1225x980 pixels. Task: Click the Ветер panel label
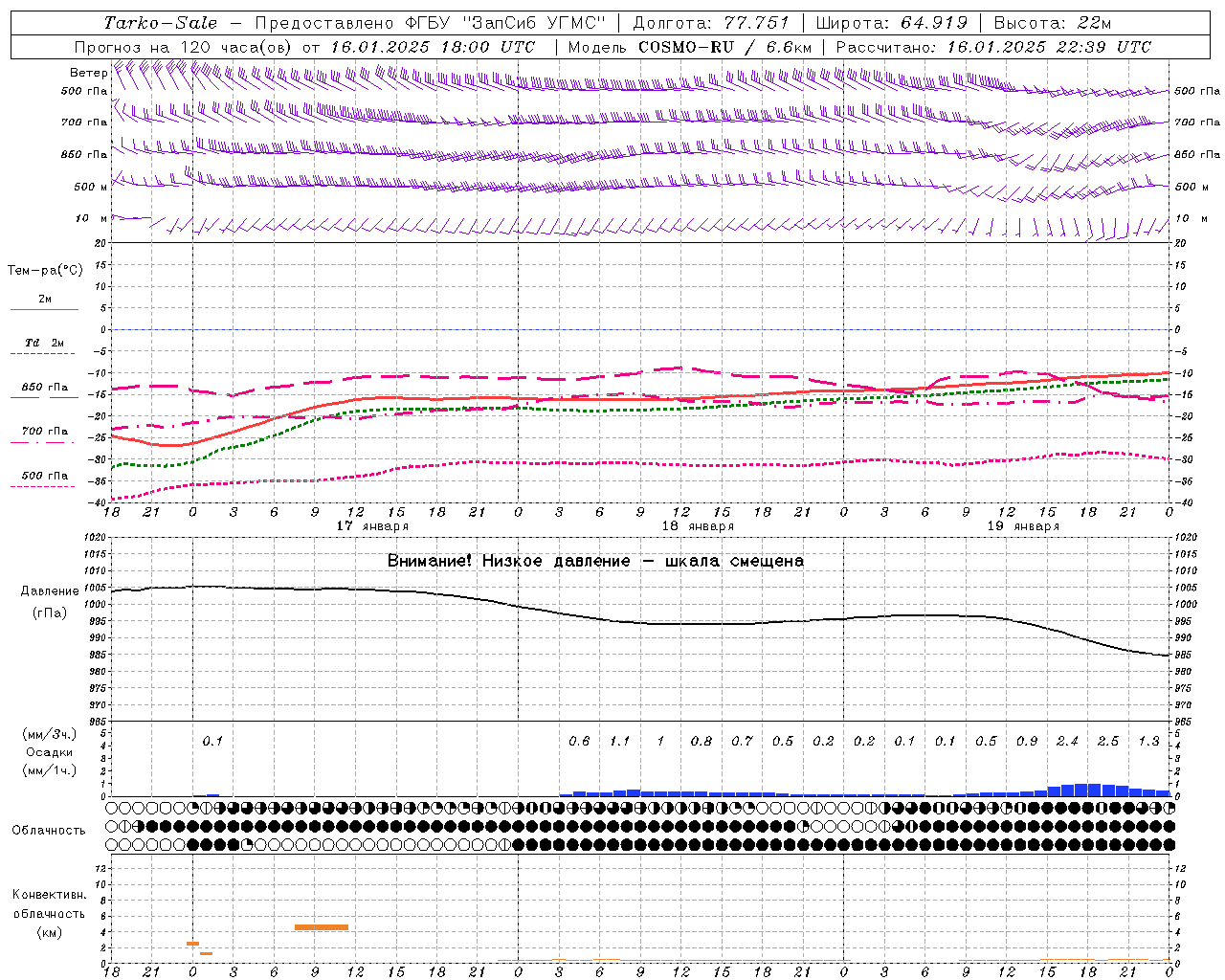pos(88,73)
